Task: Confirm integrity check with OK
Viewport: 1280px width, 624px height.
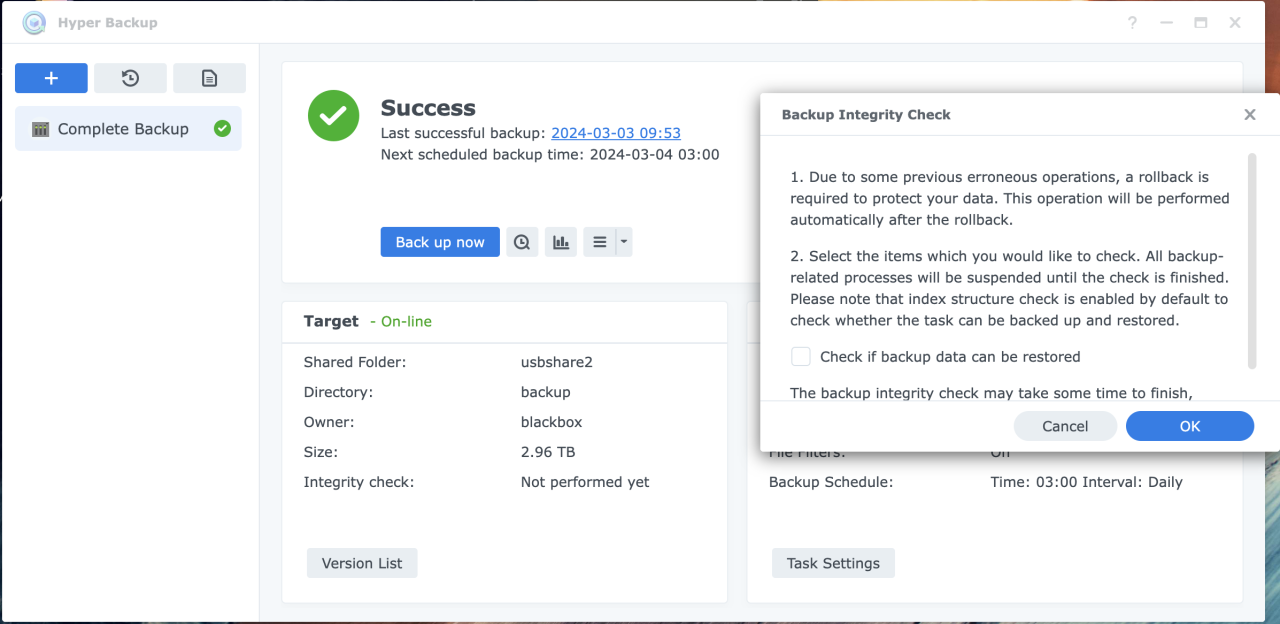Action: click(1189, 426)
